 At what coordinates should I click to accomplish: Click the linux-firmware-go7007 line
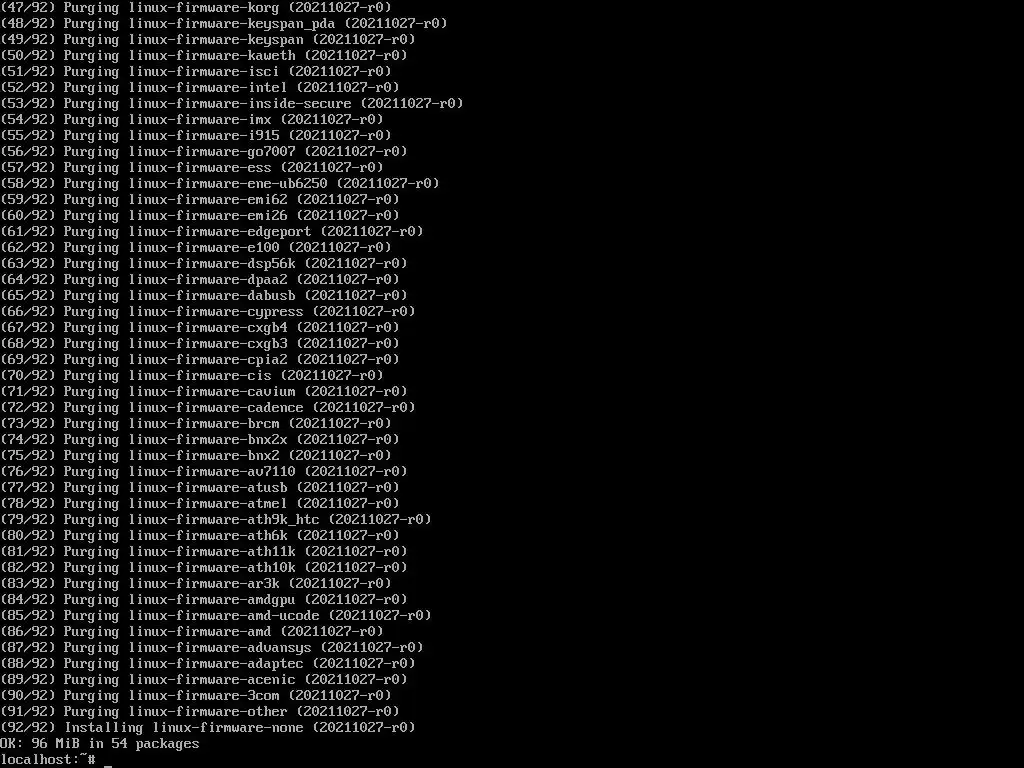(x=204, y=152)
